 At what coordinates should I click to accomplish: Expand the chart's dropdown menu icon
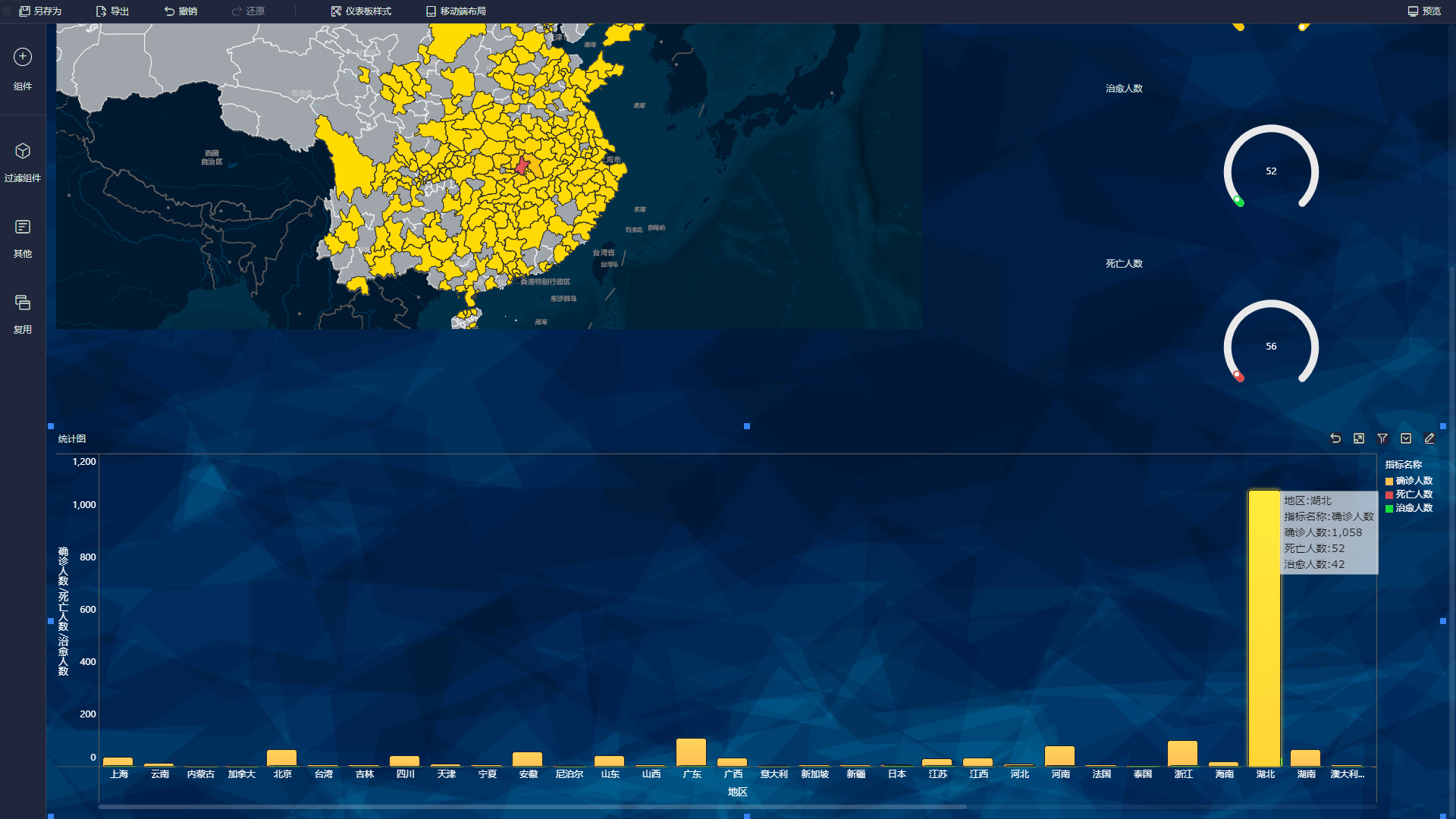pos(1406,438)
